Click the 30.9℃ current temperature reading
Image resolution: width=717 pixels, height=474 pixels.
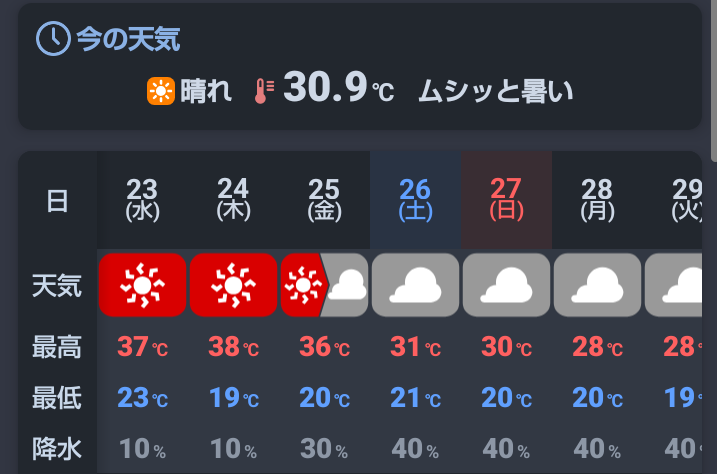click(338, 87)
